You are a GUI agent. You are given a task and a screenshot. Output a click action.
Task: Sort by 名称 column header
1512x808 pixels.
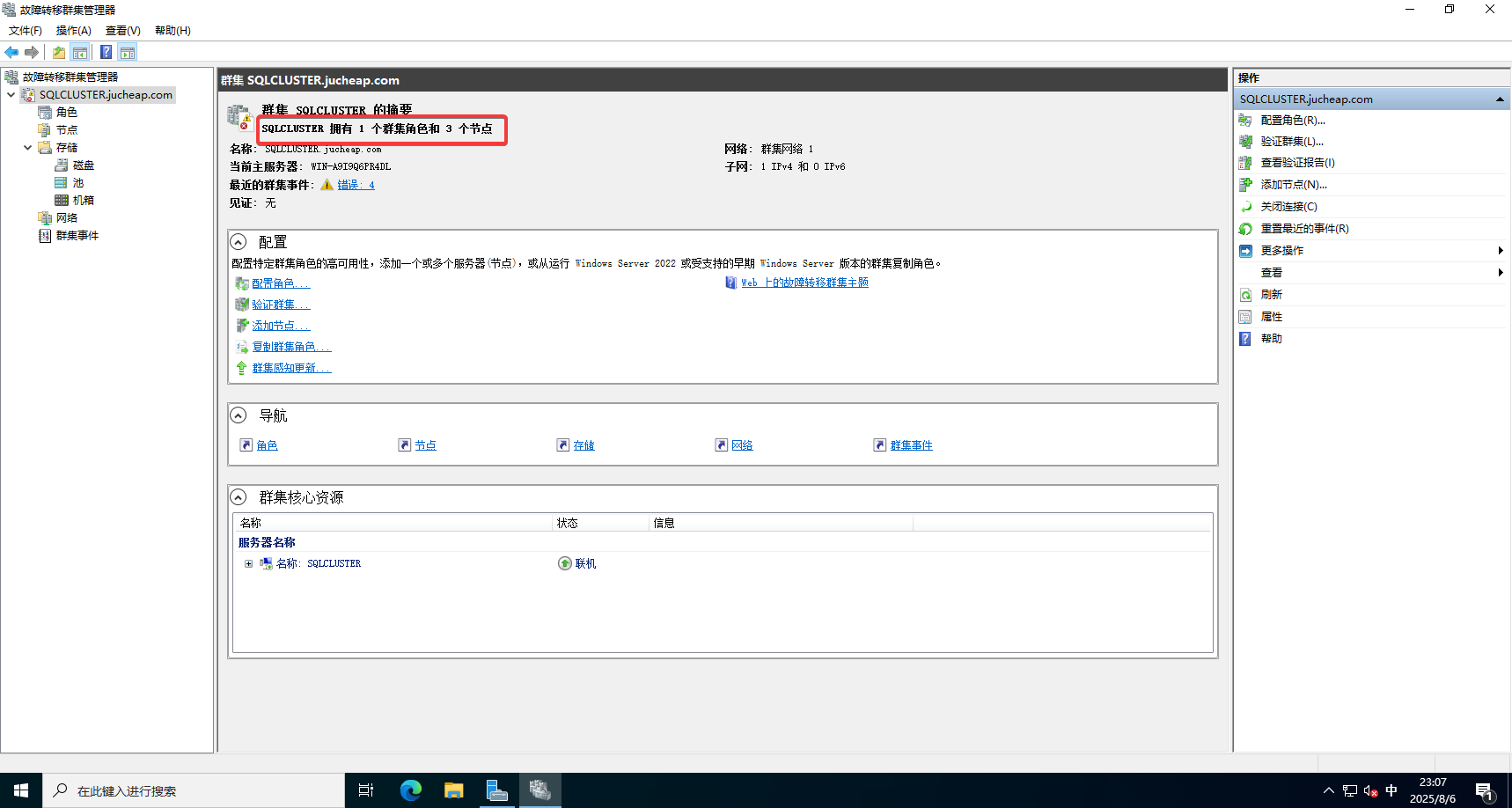coord(393,523)
